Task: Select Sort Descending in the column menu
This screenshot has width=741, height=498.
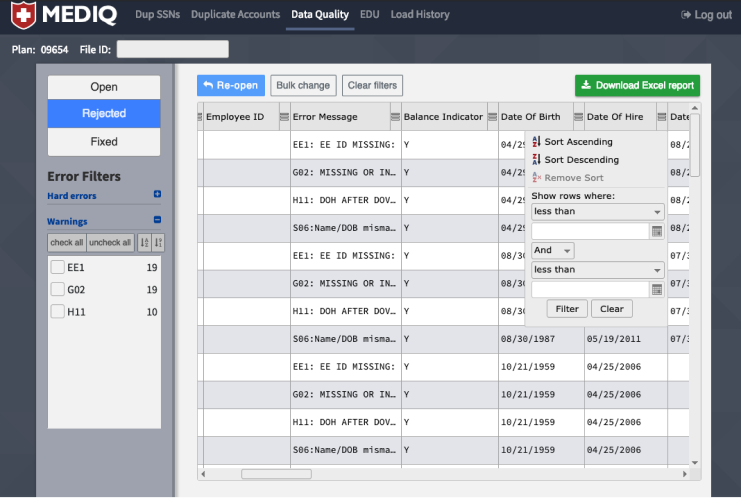Action: coord(581,160)
